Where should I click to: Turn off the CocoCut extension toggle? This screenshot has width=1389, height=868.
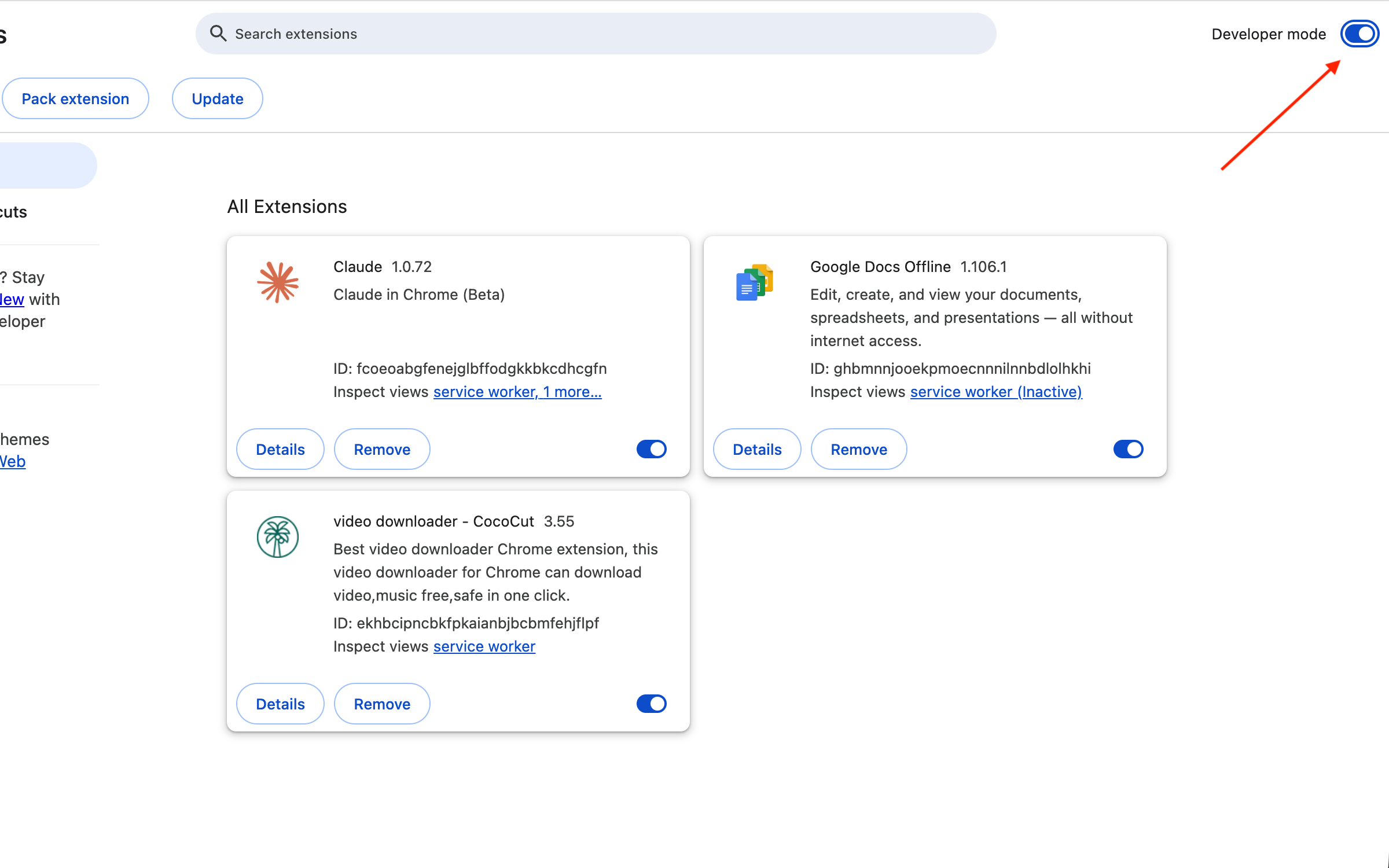(x=652, y=704)
